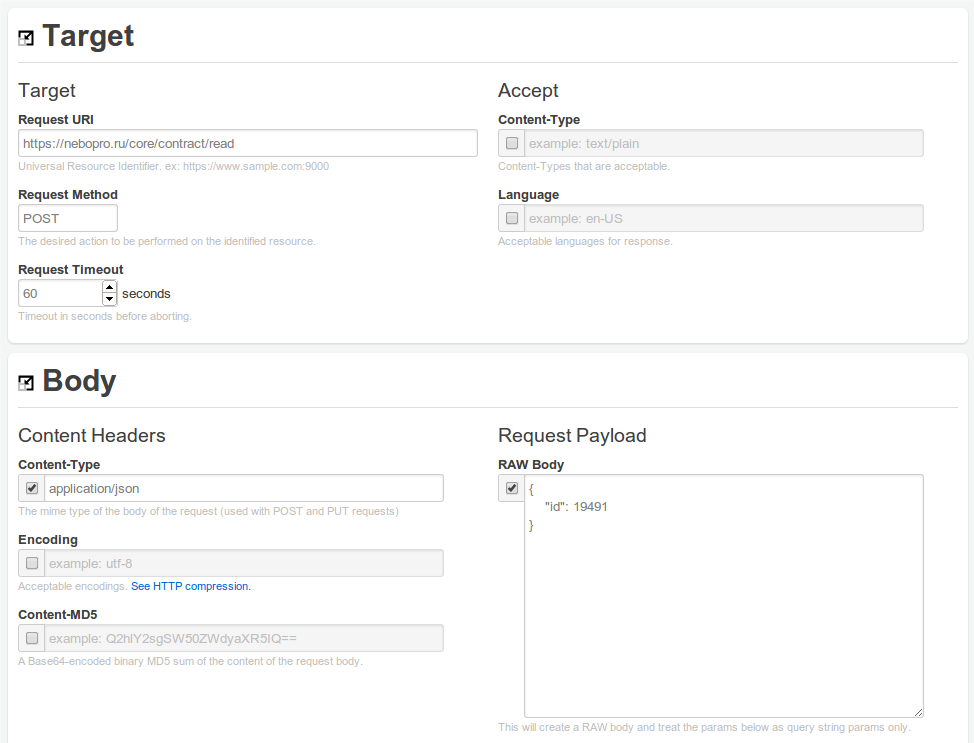
Task: Click inside the RAW Body textarea
Action: (724, 596)
